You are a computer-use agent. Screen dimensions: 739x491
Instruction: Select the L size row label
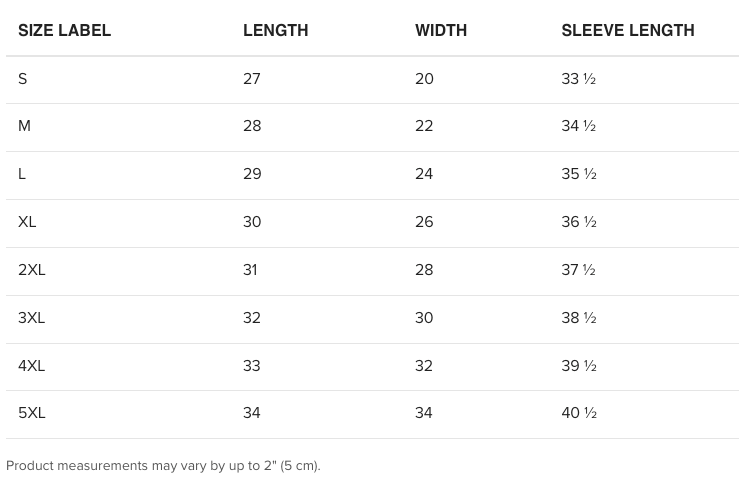pyautogui.click(x=22, y=174)
